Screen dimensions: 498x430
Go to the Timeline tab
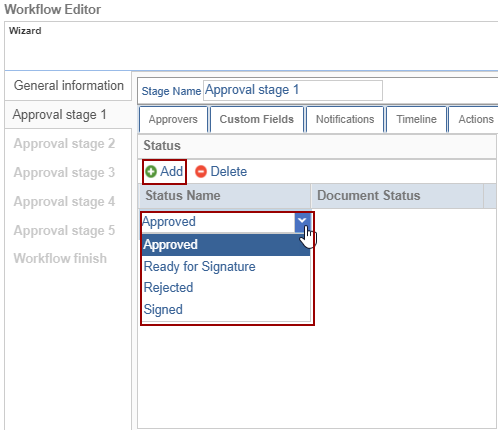(x=416, y=119)
